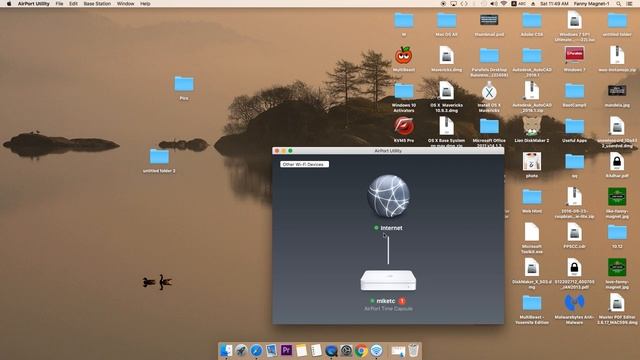Viewport: 640px width, 360px height.
Task: Open QuickTime Player from the dock
Action: (331, 350)
